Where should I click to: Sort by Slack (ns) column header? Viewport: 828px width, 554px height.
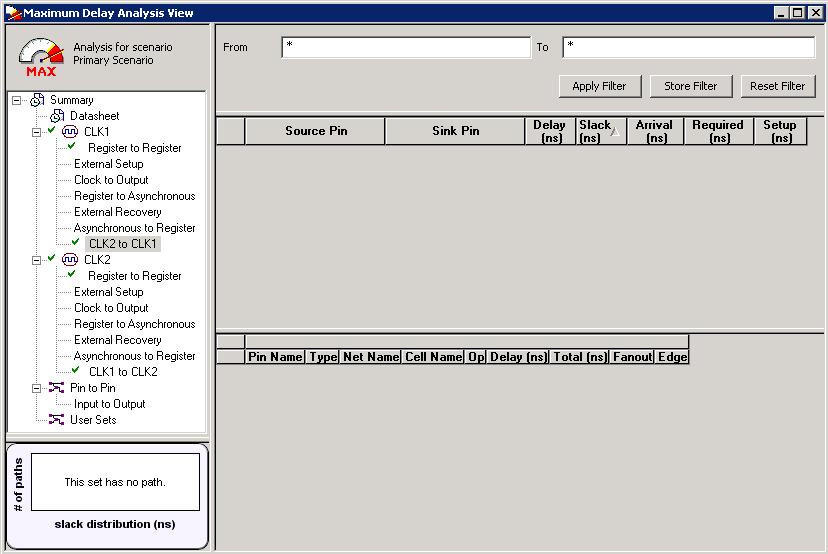click(x=601, y=131)
